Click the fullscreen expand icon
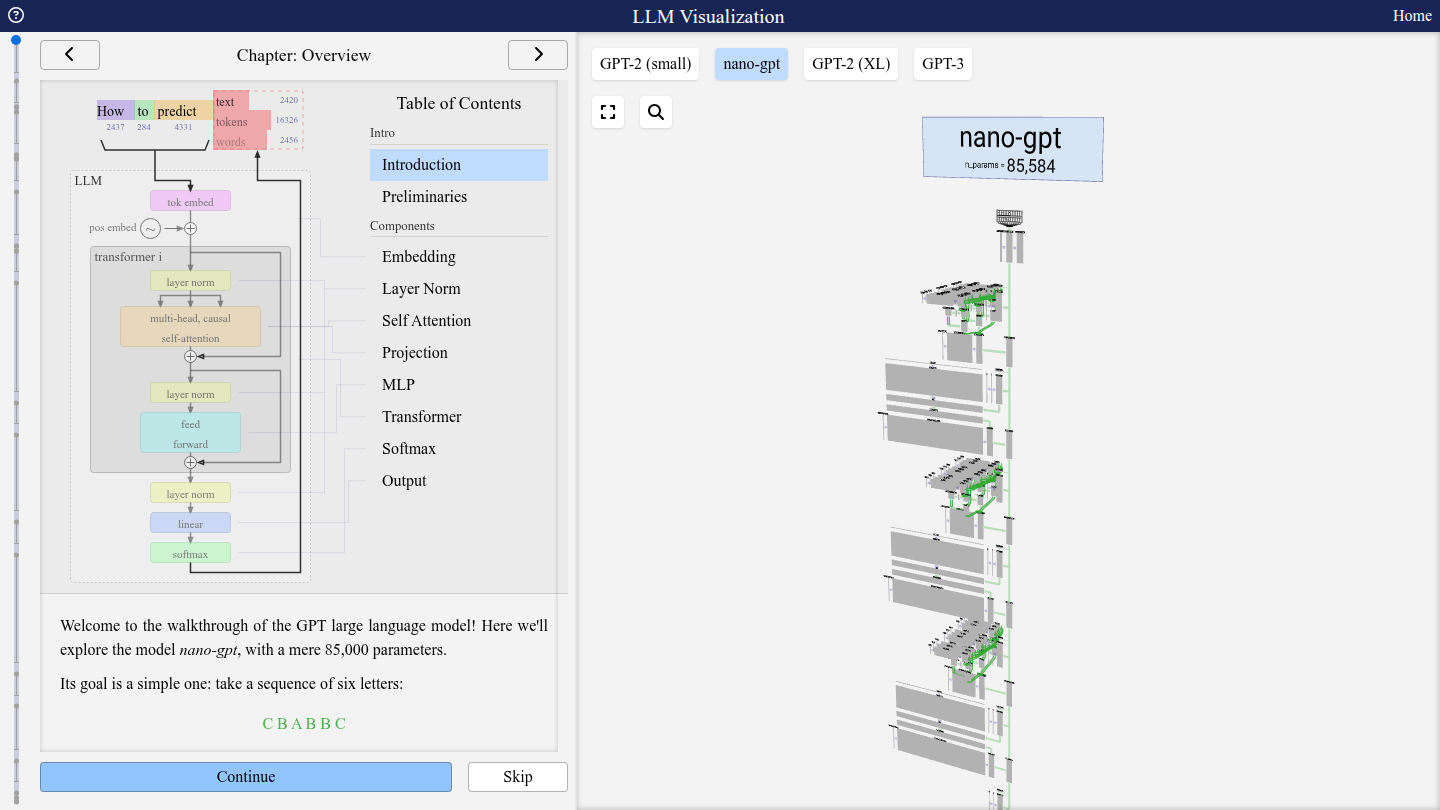Image resolution: width=1440 pixels, height=810 pixels. tap(608, 112)
